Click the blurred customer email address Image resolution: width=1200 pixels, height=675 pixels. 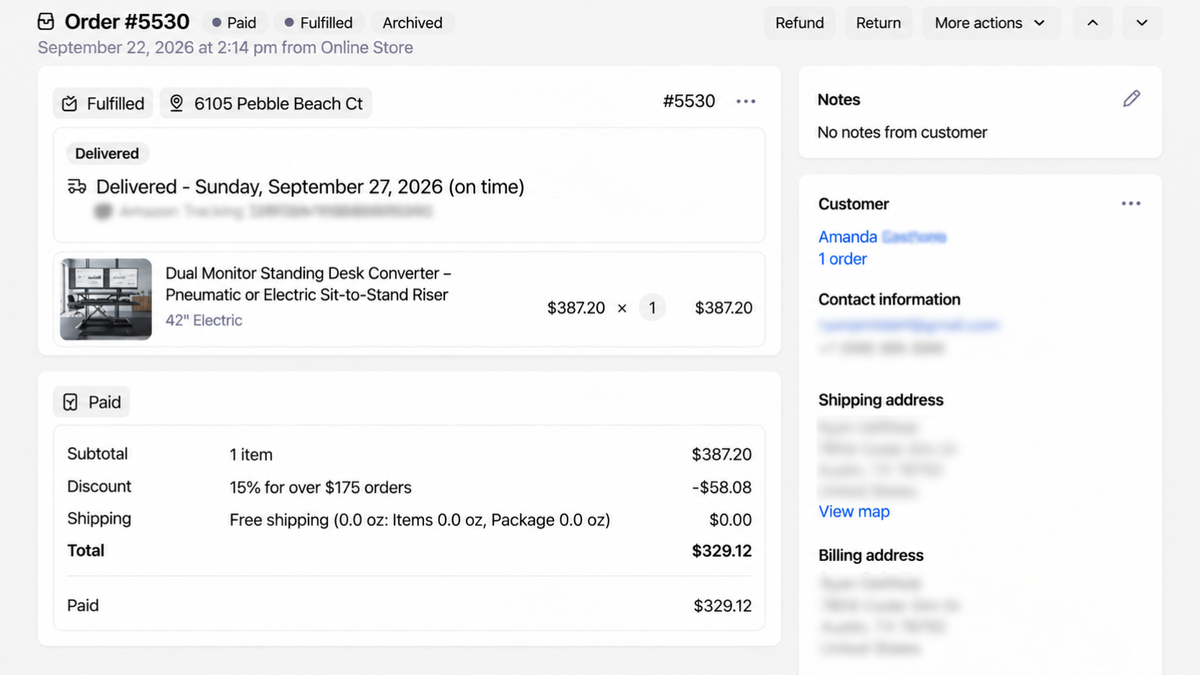pos(908,325)
